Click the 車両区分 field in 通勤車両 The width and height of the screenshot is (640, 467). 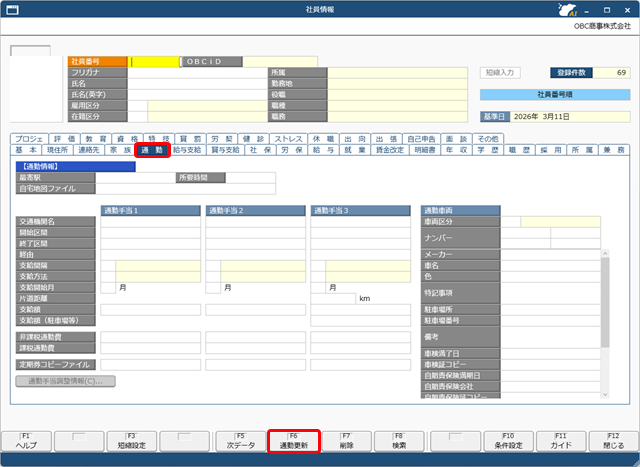(560, 222)
